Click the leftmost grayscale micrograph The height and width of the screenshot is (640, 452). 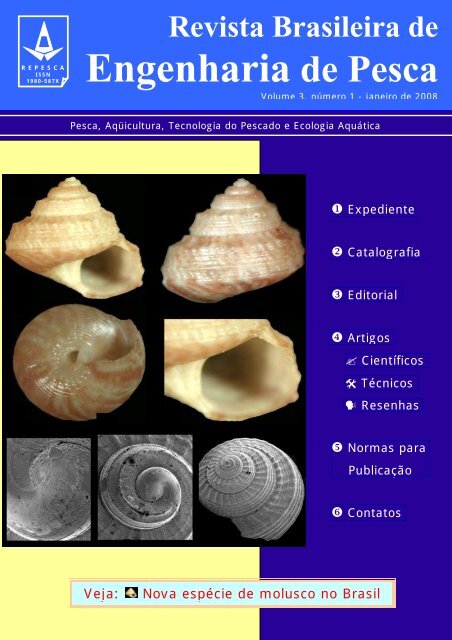[49, 489]
